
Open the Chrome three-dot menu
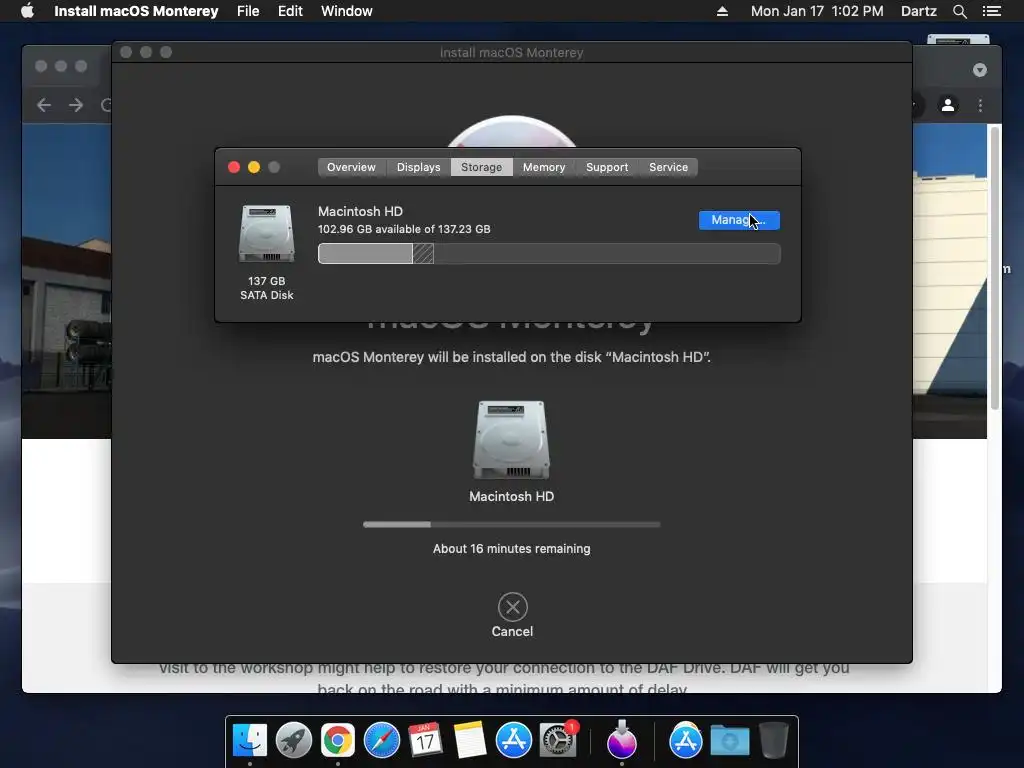click(x=980, y=105)
